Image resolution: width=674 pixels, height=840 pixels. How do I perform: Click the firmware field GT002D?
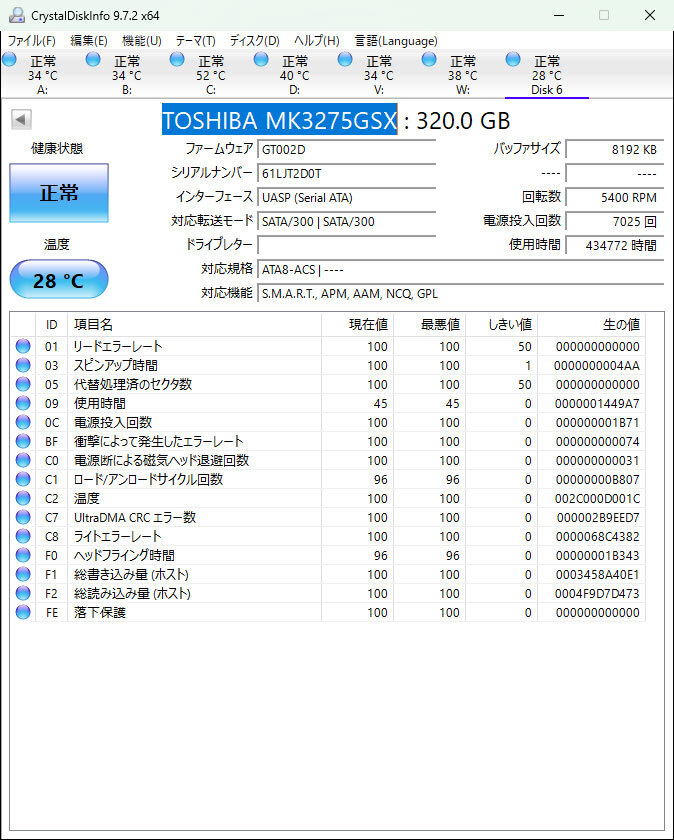347,149
